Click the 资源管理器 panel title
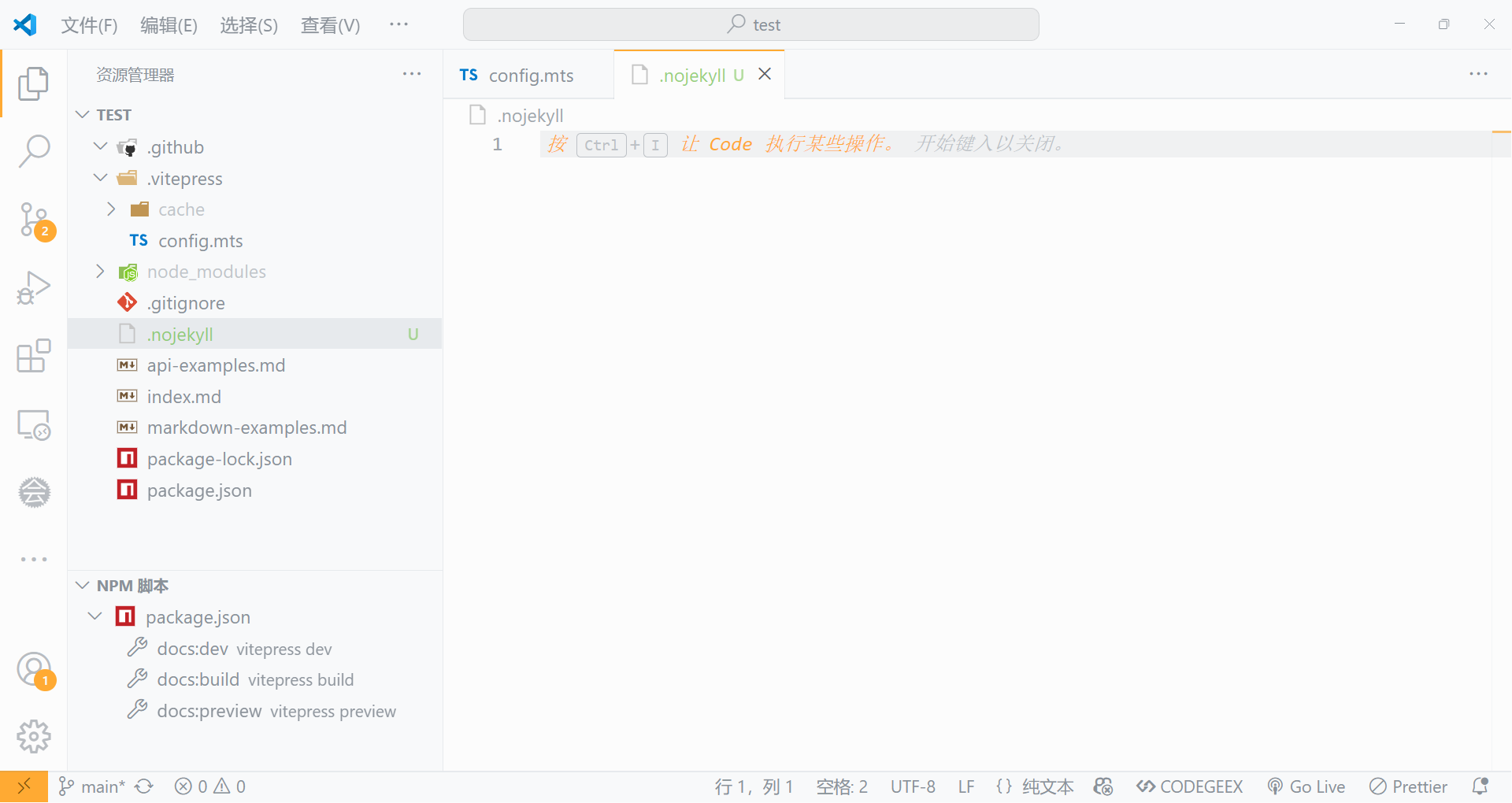Screen dimensions: 1512x803 135,75
